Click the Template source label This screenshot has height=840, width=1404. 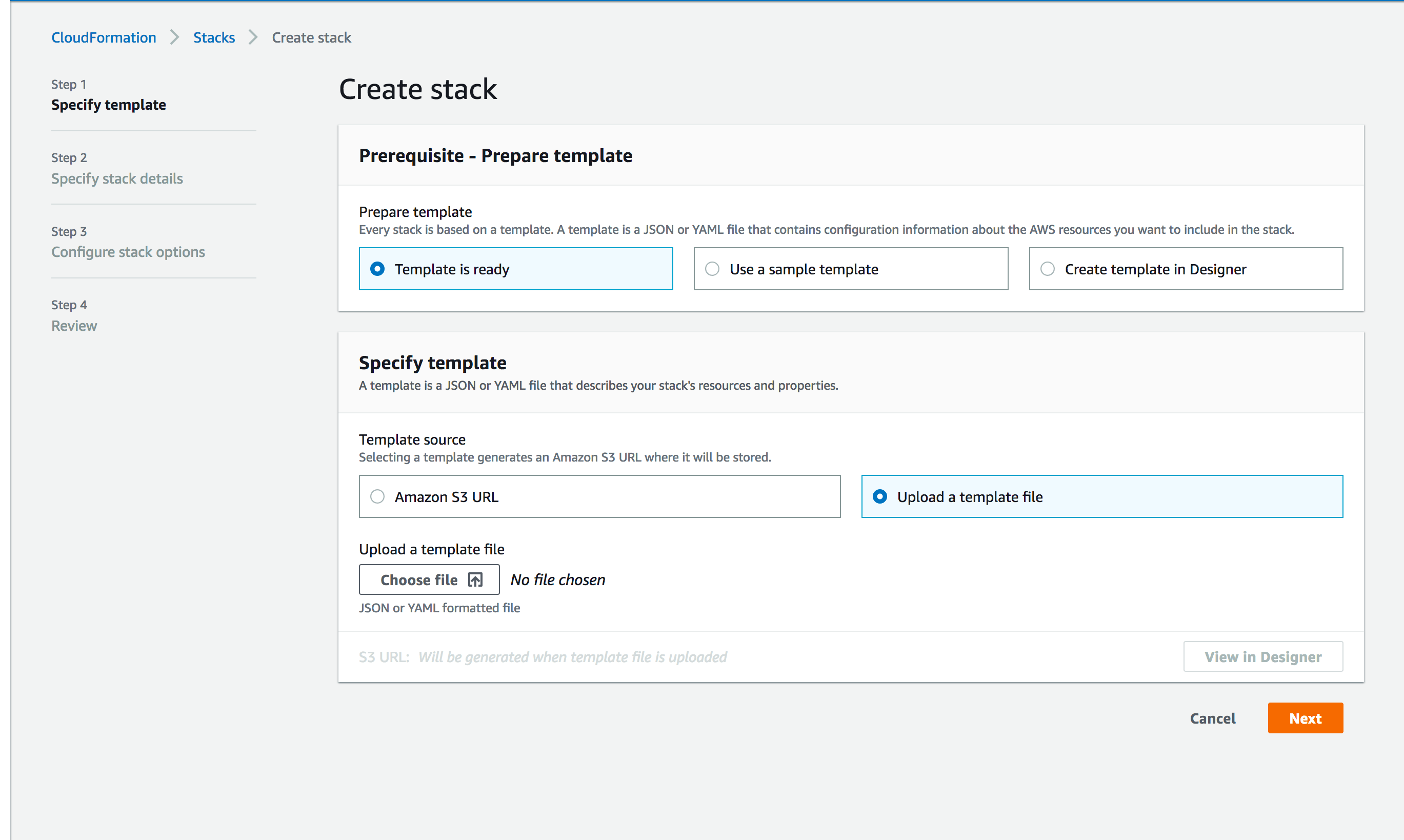(412, 439)
